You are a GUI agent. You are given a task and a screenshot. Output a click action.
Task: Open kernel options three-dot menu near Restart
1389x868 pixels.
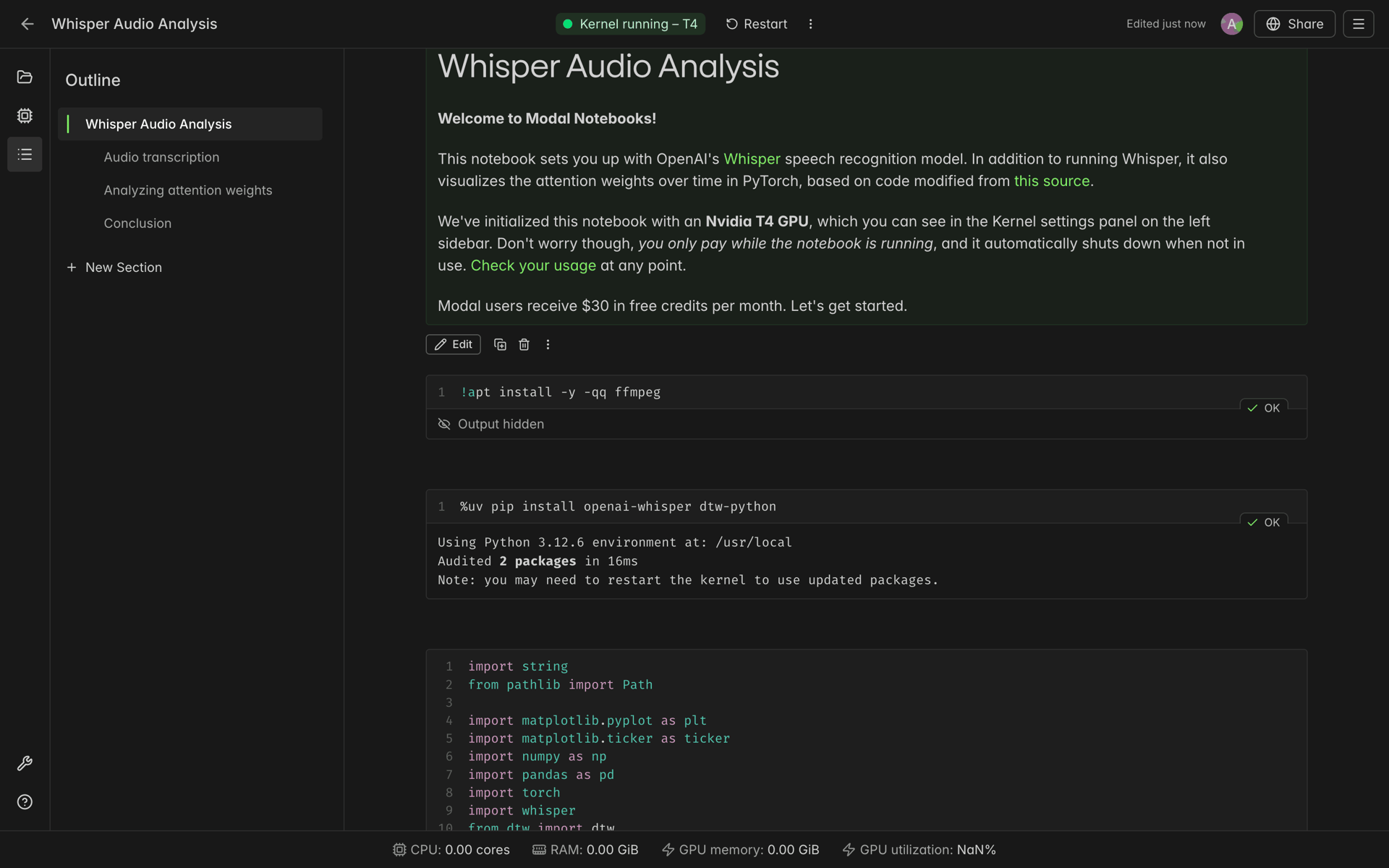coord(810,24)
